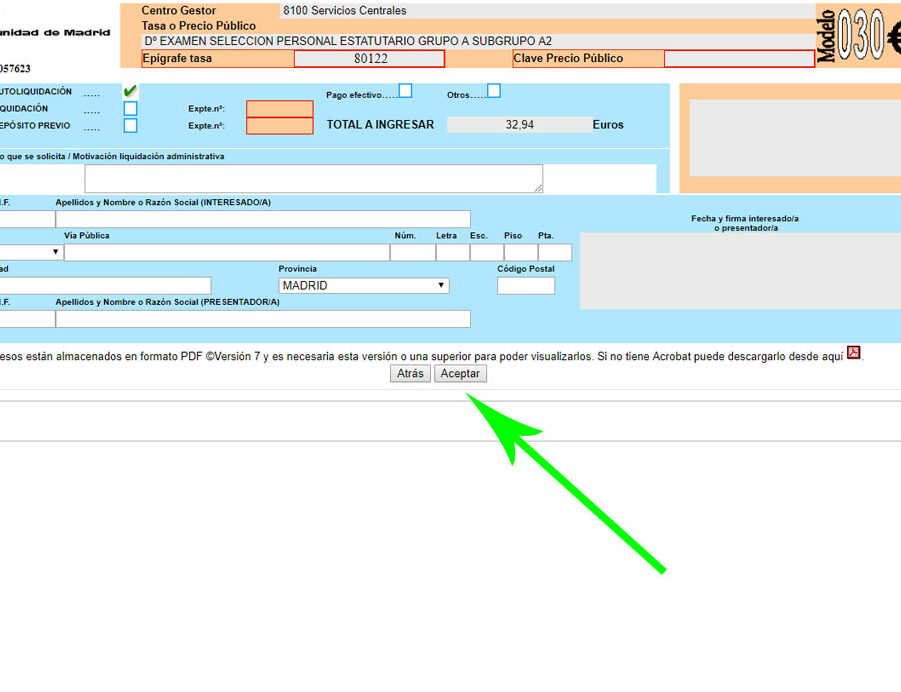The image size is (901, 692).
Task: Click the Núm. street number field
Action: click(410, 252)
